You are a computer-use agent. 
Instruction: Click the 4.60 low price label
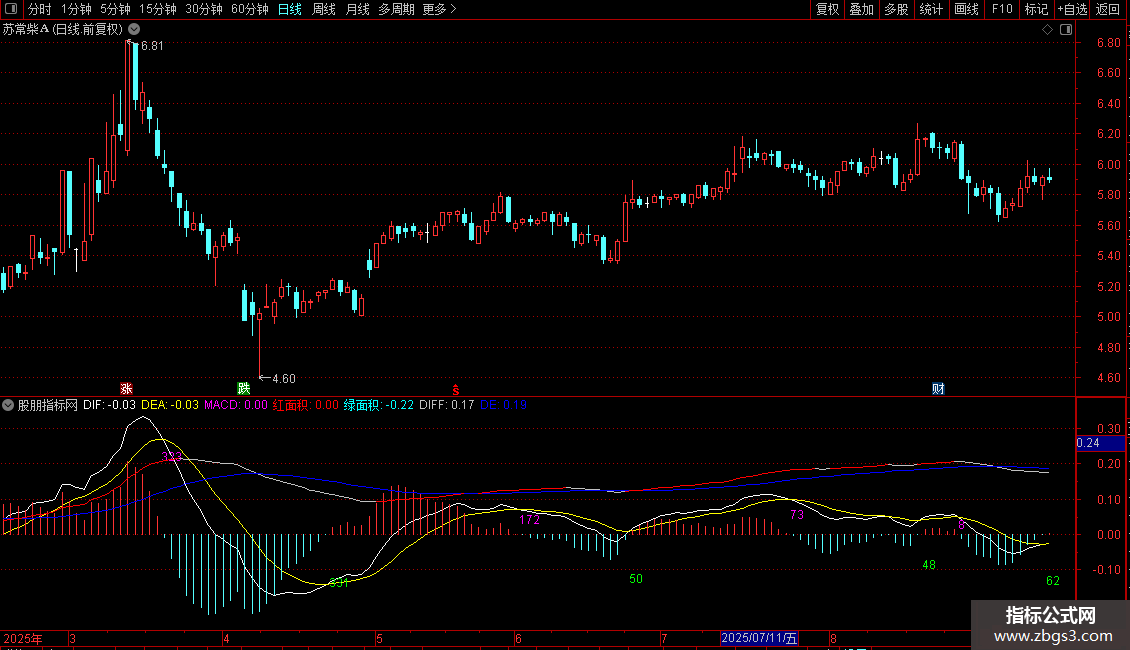284,379
